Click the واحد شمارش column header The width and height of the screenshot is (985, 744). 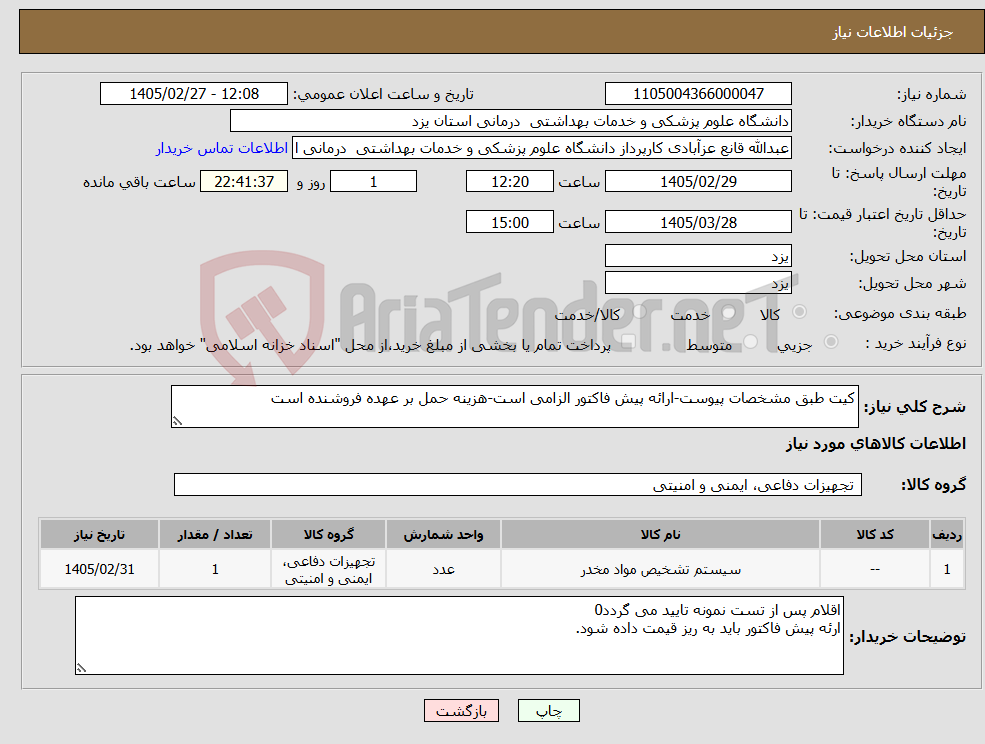(443, 534)
